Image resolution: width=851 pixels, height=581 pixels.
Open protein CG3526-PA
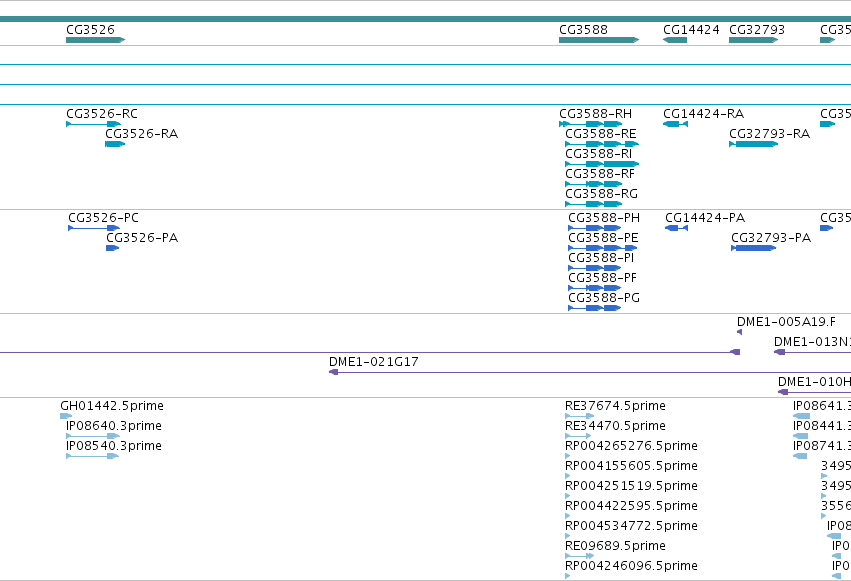142,238
